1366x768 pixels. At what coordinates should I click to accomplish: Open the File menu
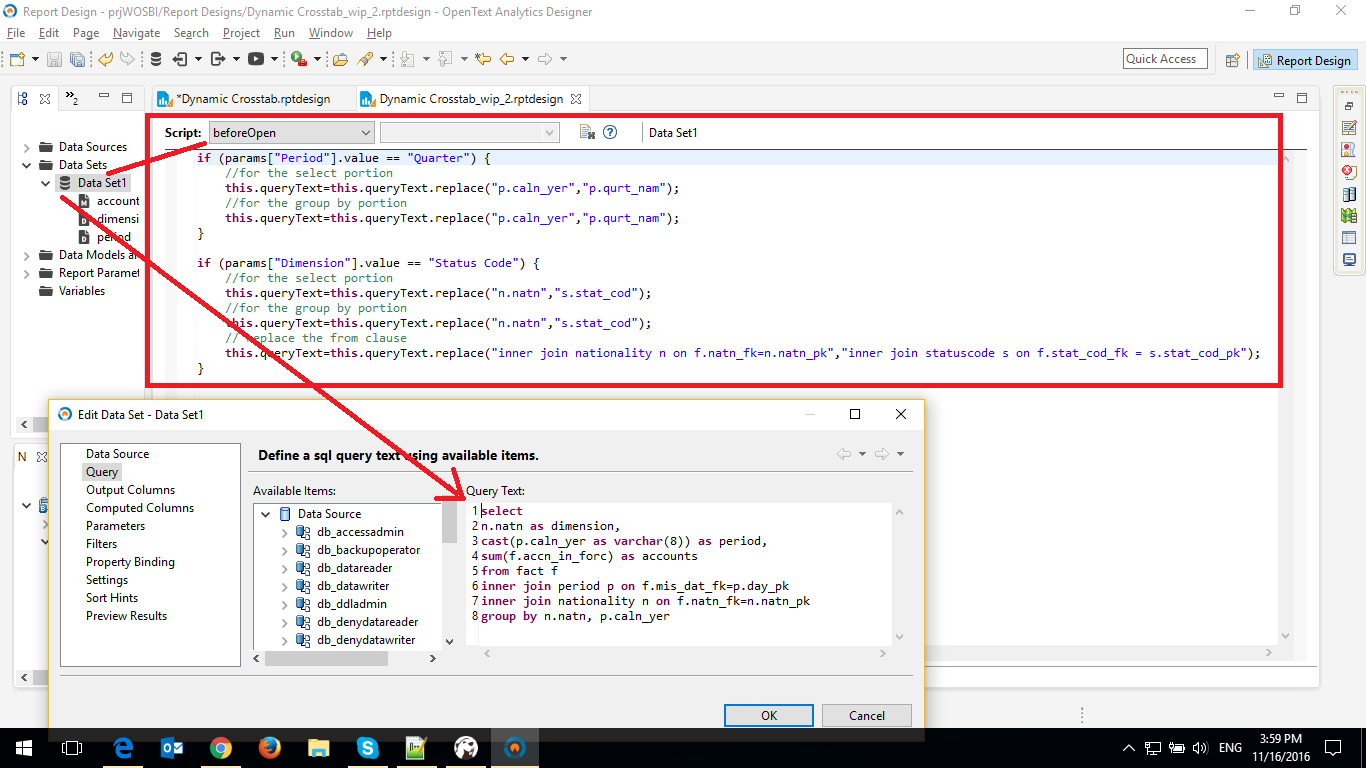click(x=16, y=33)
